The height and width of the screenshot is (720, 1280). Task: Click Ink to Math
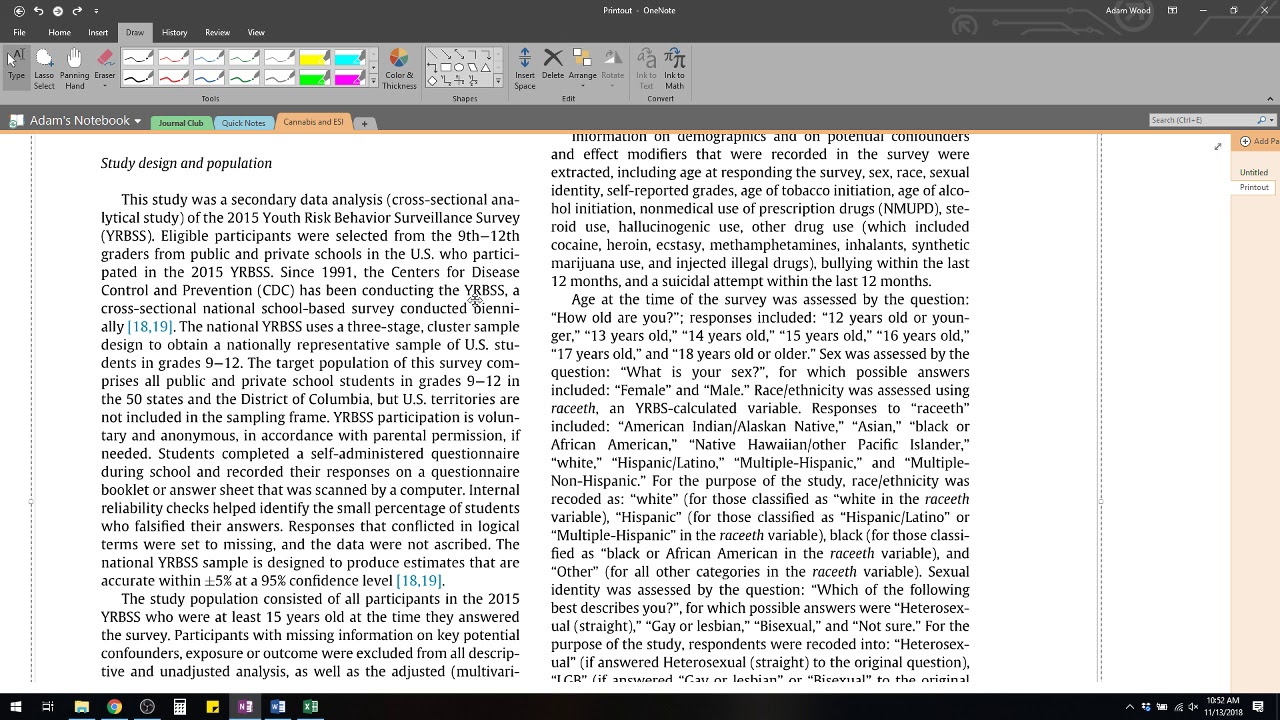(x=675, y=68)
